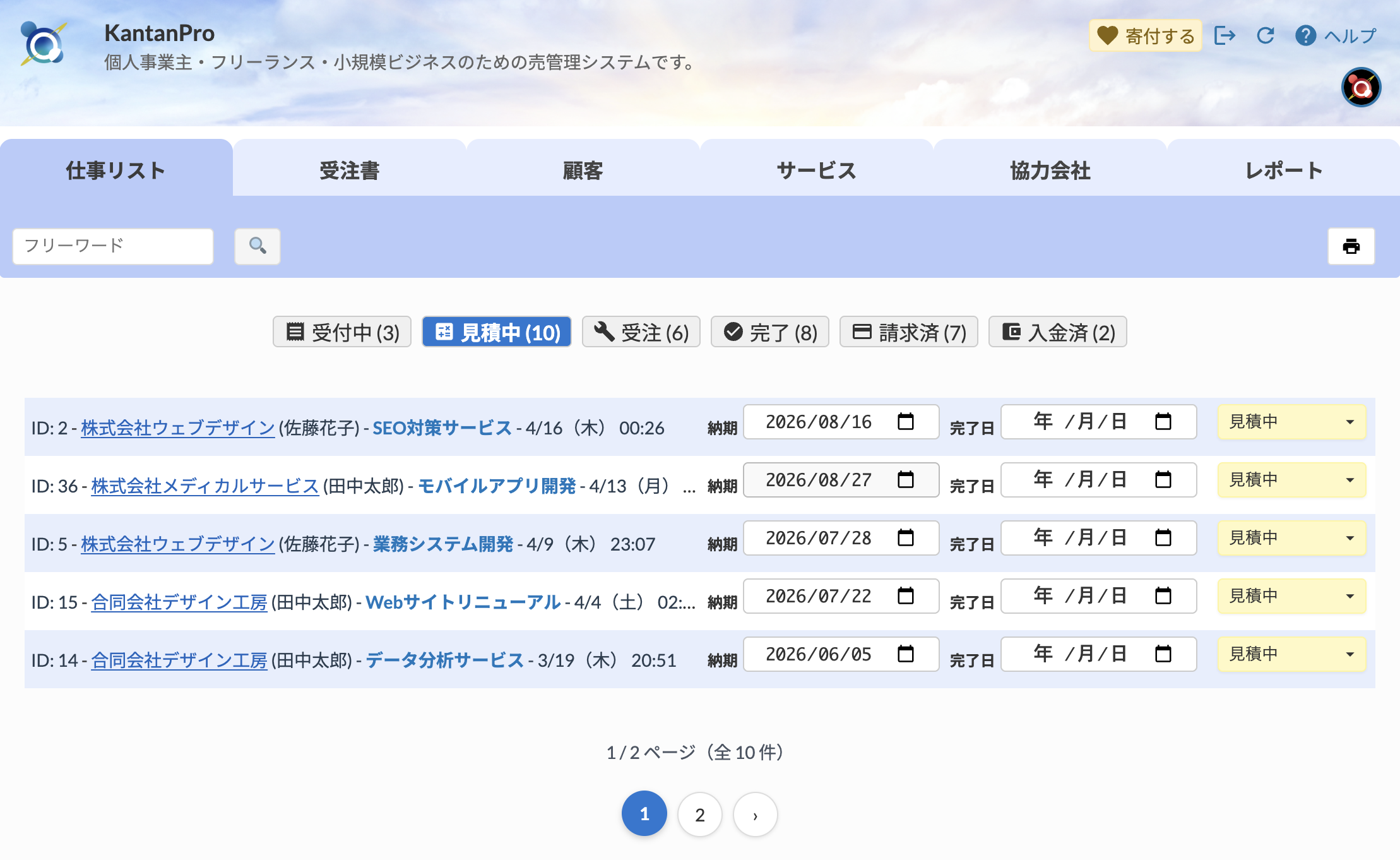This screenshot has width=1400, height=860.
Task: Go to page 2 of results
Action: coord(699,815)
